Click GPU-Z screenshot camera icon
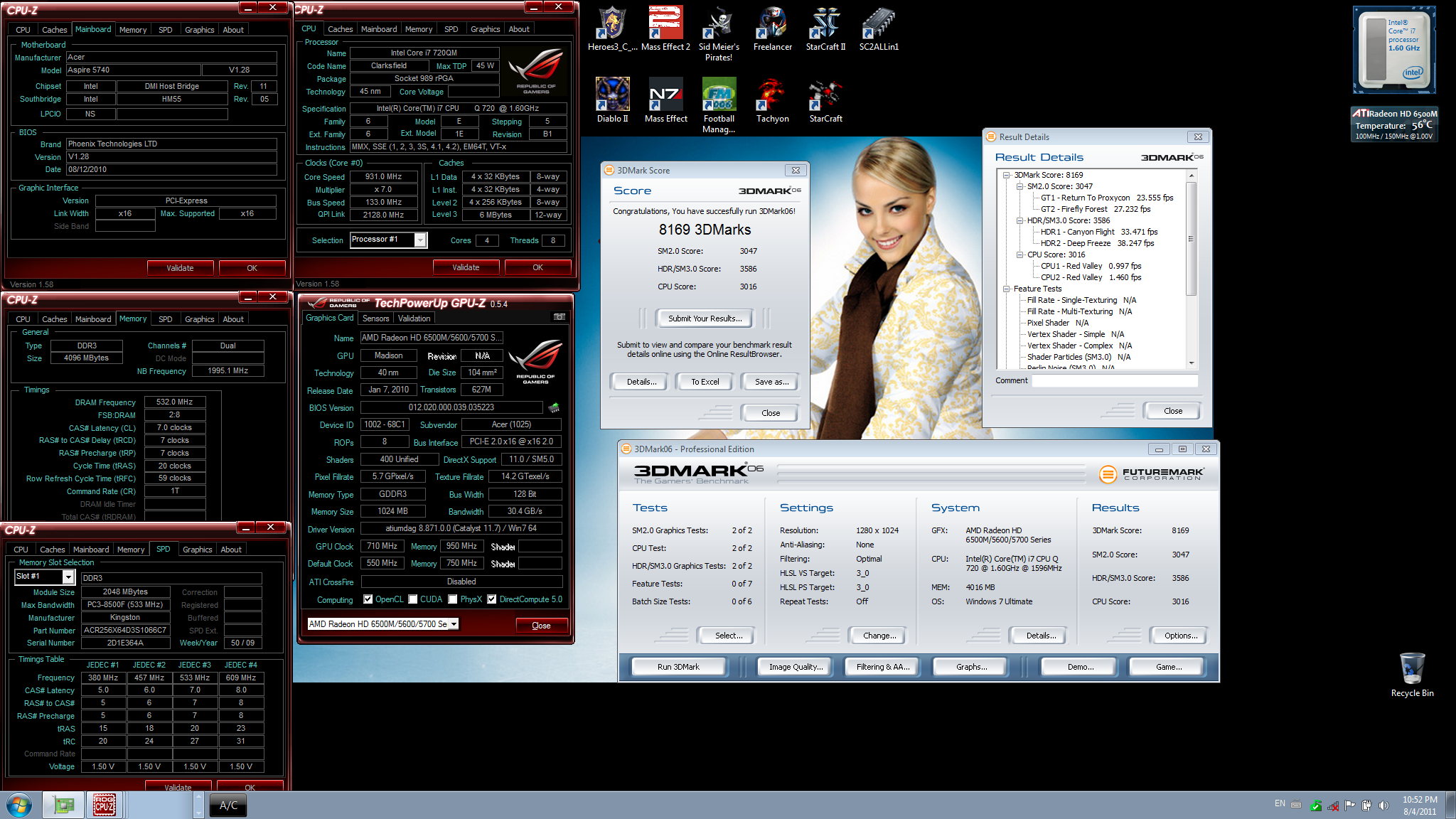Viewport: 1456px width, 819px height. coord(560,317)
